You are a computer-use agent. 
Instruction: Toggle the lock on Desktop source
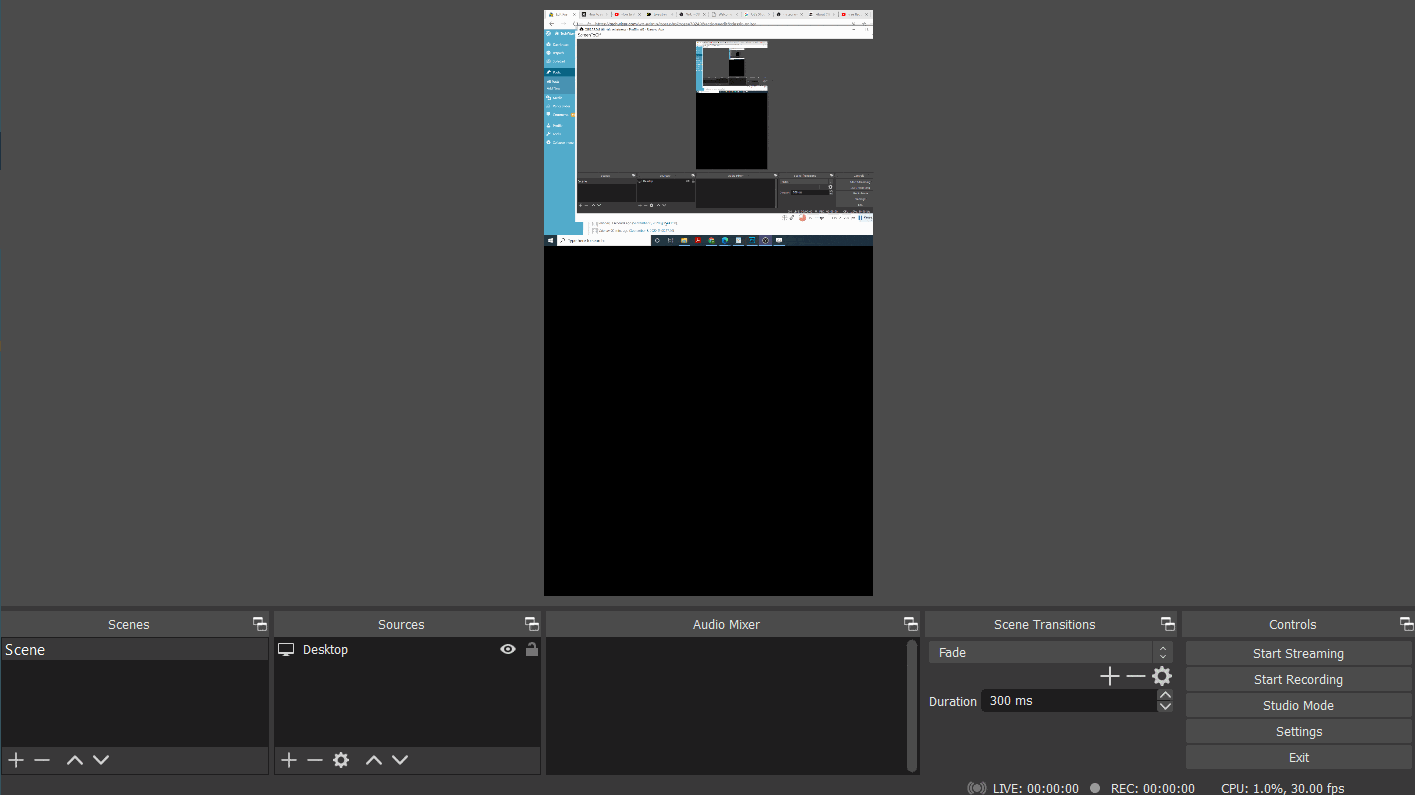pyautogui.click(x=532, y=649)
